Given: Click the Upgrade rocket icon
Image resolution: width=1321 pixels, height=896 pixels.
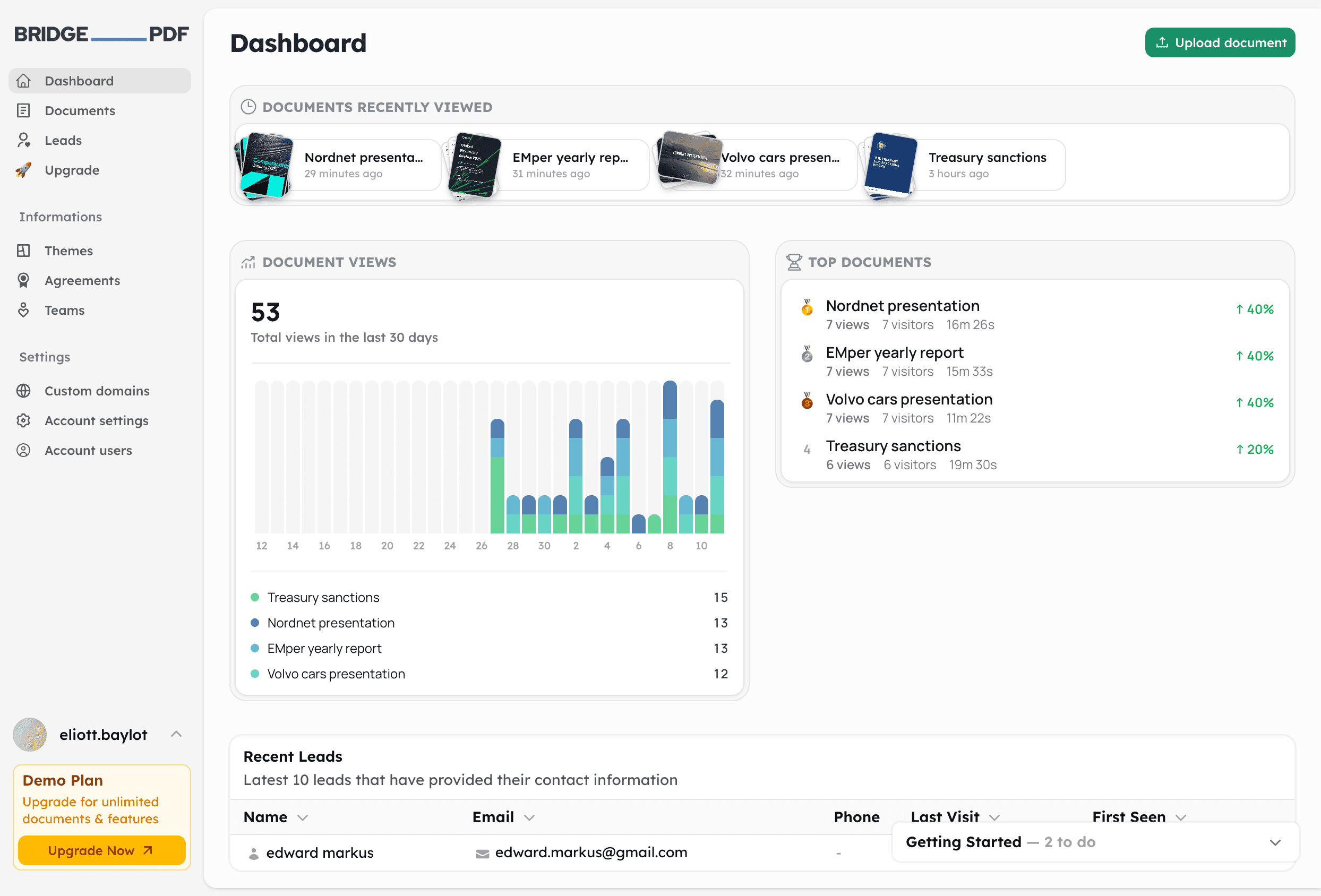Looking at the screenshot, I should (x=23, y=170).
